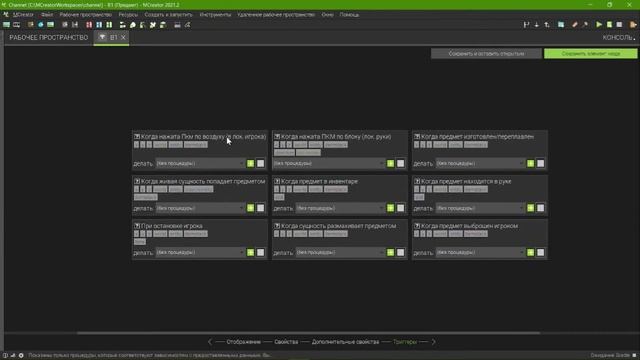The height and width of the screenshot is (360, 640).
Task: Click previous page arrow beside Отображение
Action: click(210, 342)
